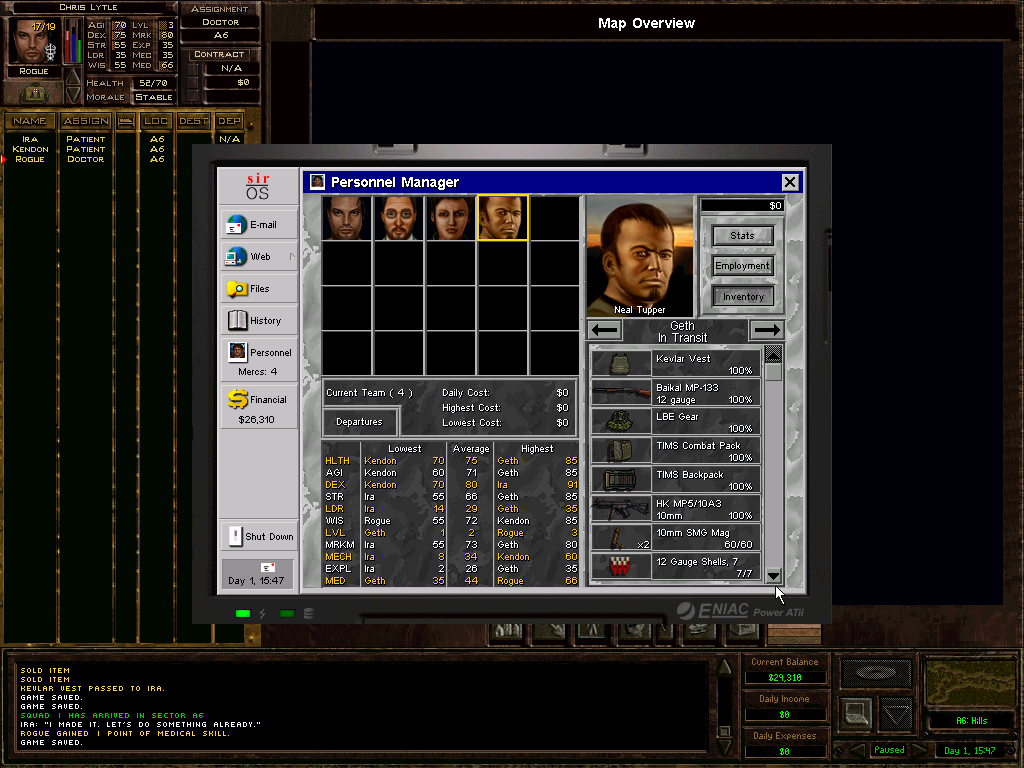The width and height of the screenshot is (1024, 768).
Task: Open the E-mail program in sirOS
Action: pos(259,225)
